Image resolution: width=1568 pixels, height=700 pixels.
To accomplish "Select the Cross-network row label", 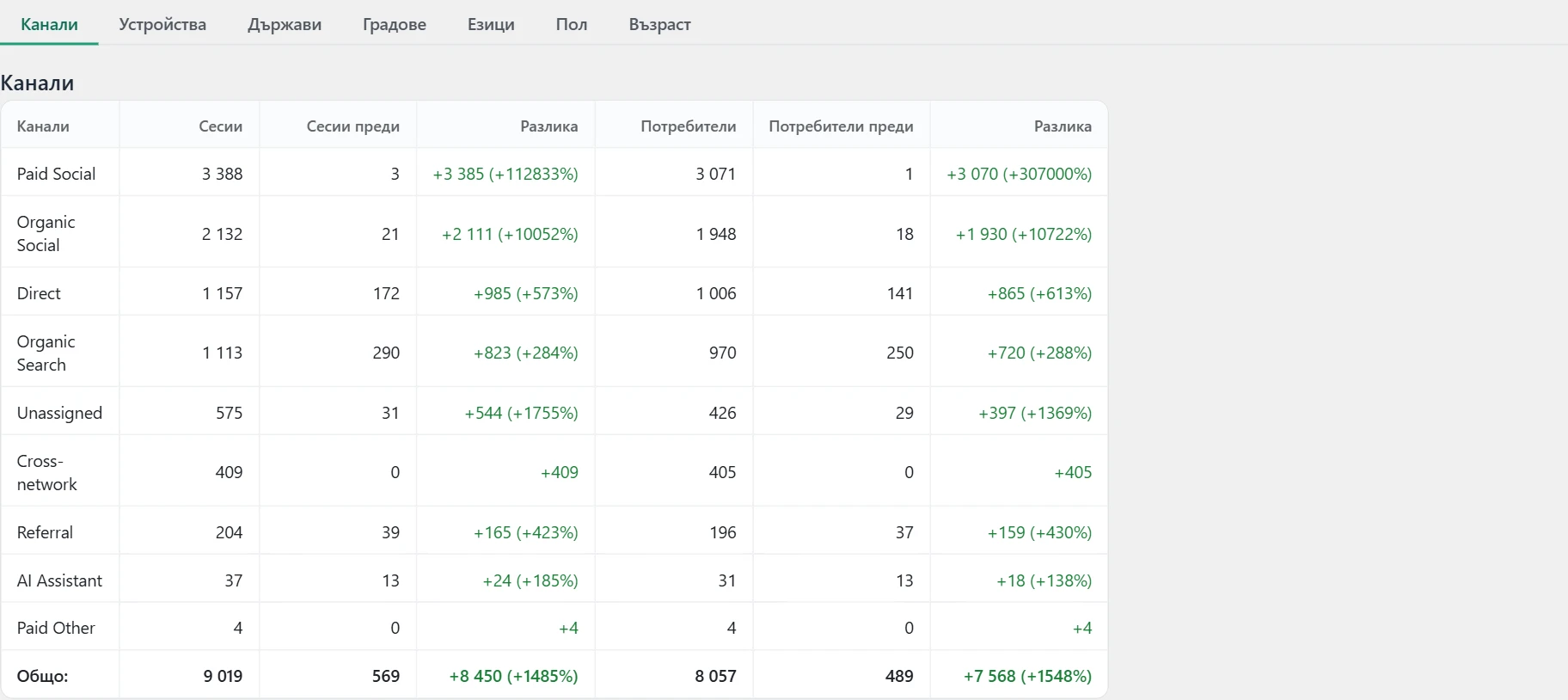I will pos(46,472).
